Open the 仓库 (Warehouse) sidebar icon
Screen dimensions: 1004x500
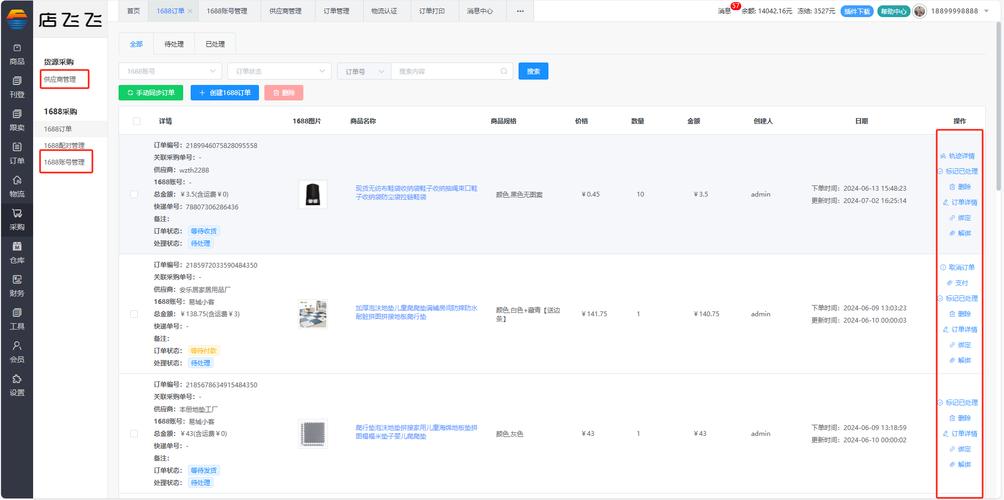tap(17, 251)
